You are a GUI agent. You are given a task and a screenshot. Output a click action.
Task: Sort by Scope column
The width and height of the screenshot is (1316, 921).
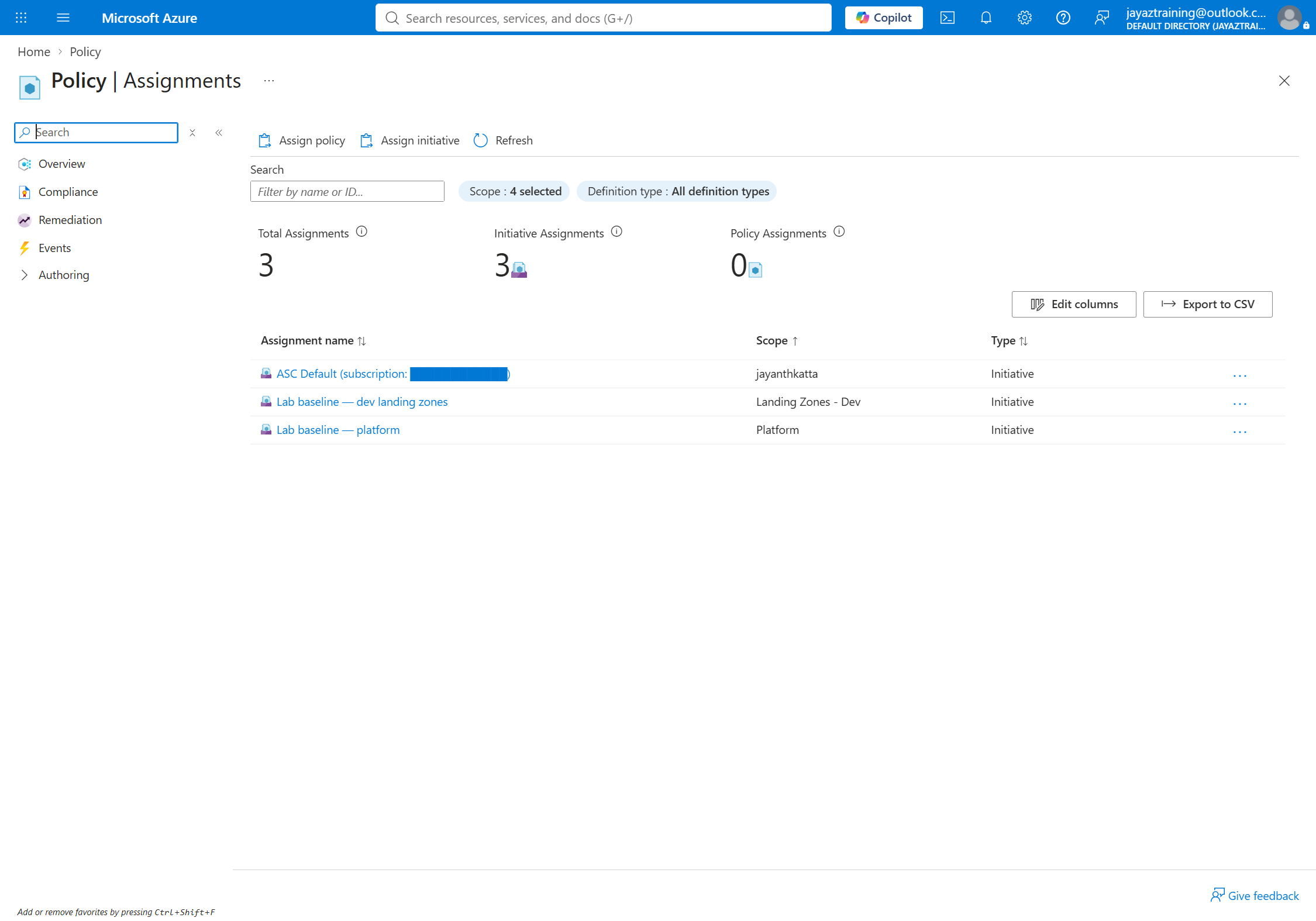pyautogui.click(x=777, y=340)
